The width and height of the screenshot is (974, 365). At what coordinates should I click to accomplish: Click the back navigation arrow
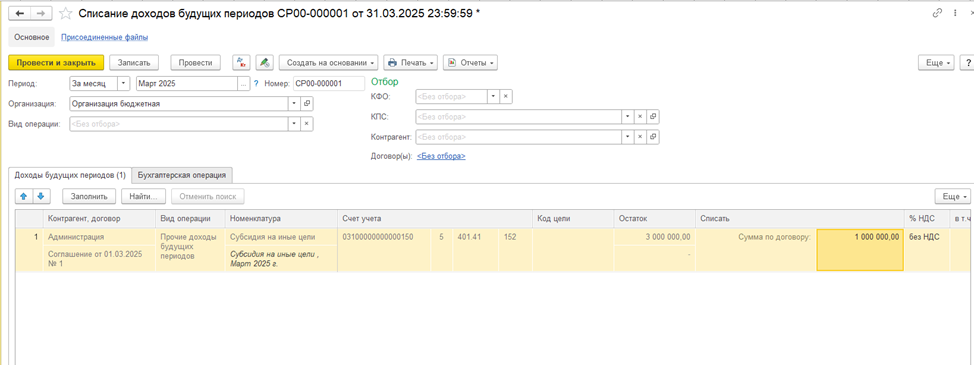click(19, 13)
